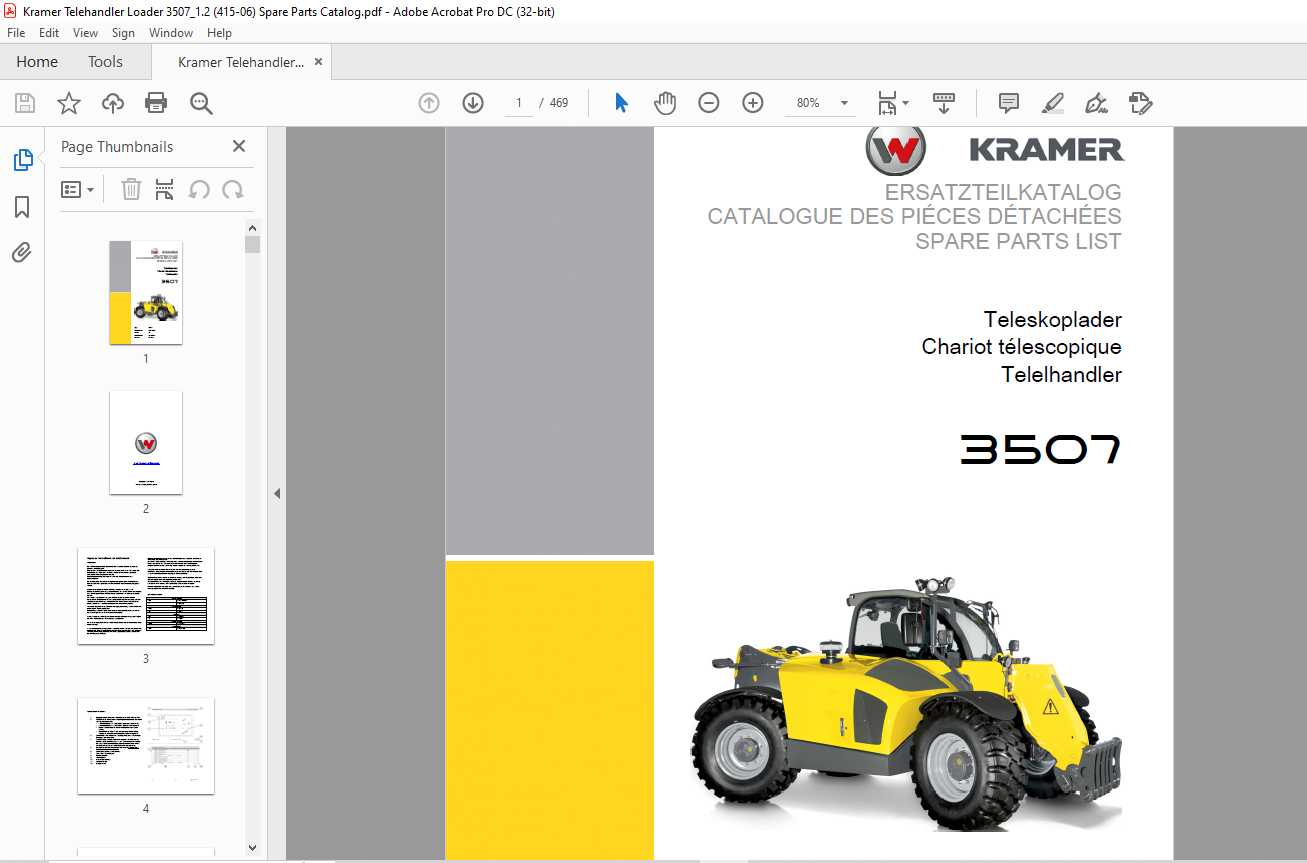Image resolution: width=1307 pixels, height=863 pixels.
Task: Click the Chariot télescopique text
Action: (x=1021, y=347)
